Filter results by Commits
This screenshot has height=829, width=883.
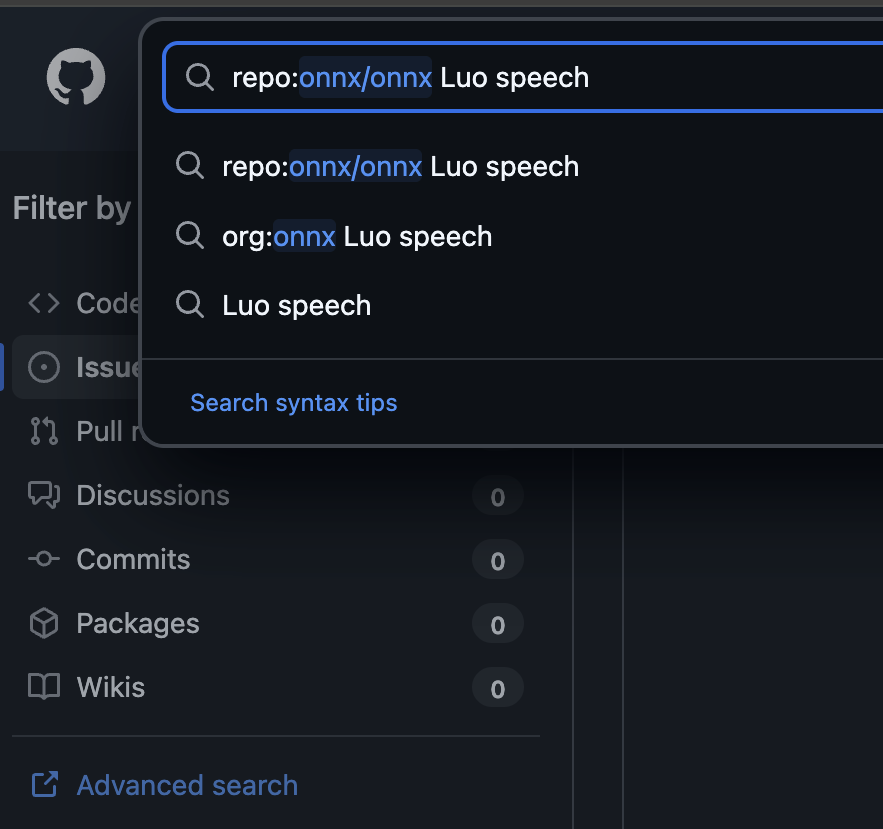[133, 559]
